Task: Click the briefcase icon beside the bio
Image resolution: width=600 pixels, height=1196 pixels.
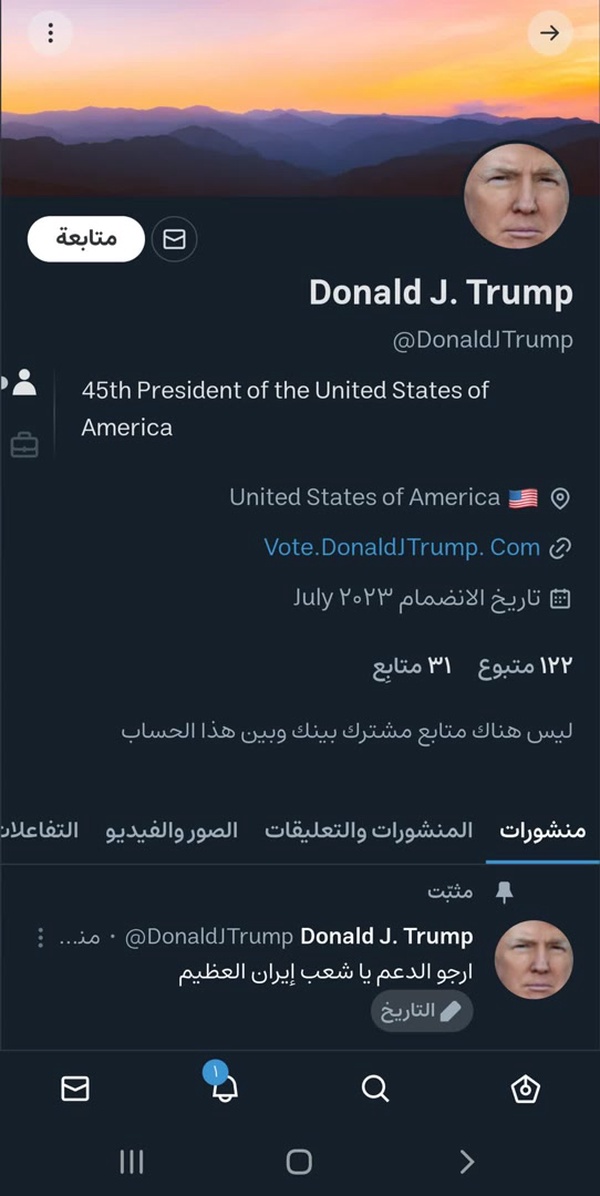Action: point(24,444)
